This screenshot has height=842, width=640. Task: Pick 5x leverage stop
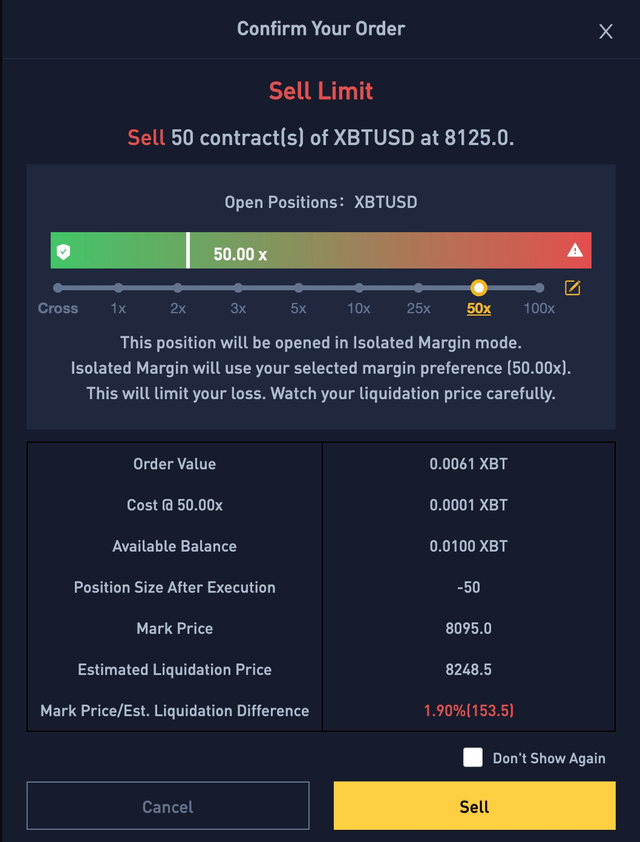tap(298, 288)
